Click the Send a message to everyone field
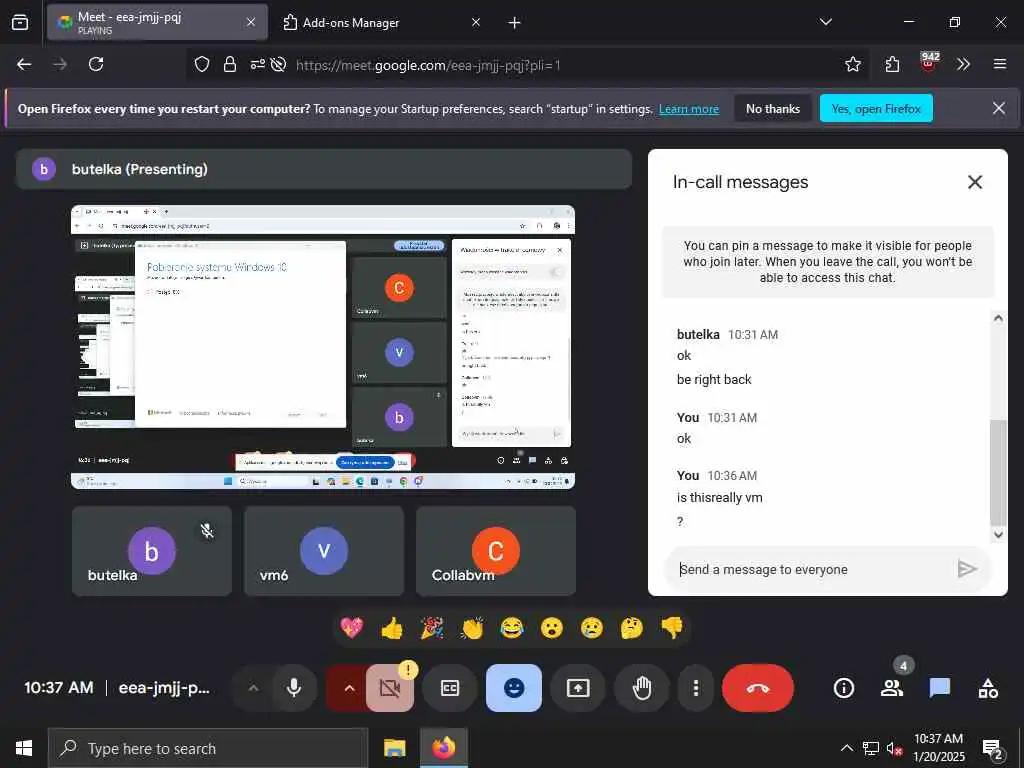This screenshot has height=768, width=1024. (x=810, y=569)
